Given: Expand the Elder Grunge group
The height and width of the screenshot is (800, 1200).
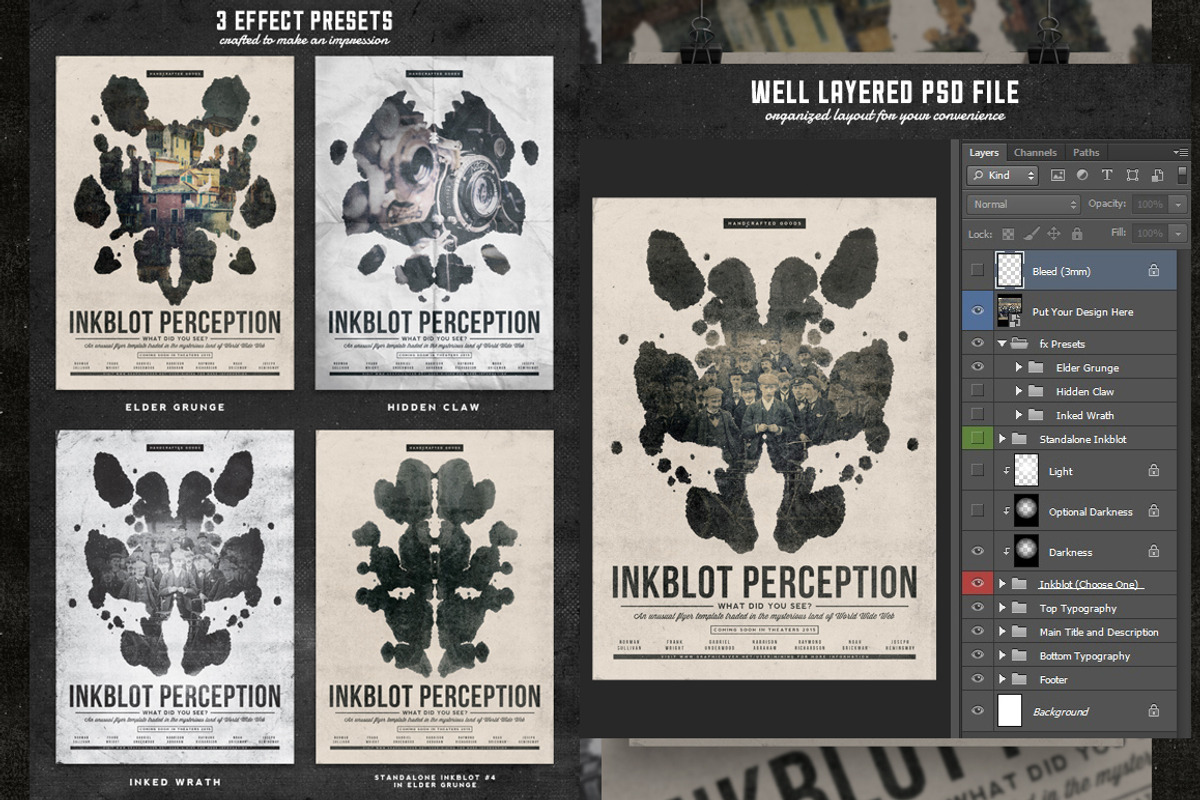Looking at the screenshot, I should coord(1019,367).
